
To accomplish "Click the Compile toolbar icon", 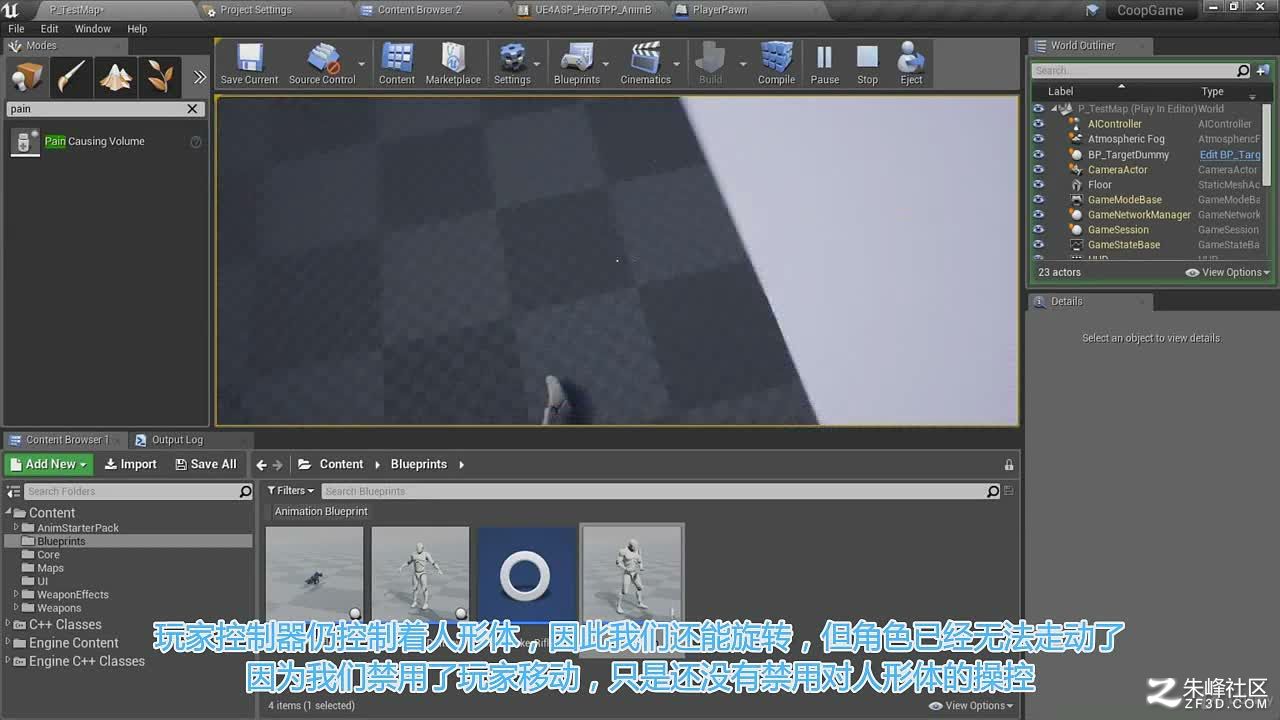I will (776, 63).
